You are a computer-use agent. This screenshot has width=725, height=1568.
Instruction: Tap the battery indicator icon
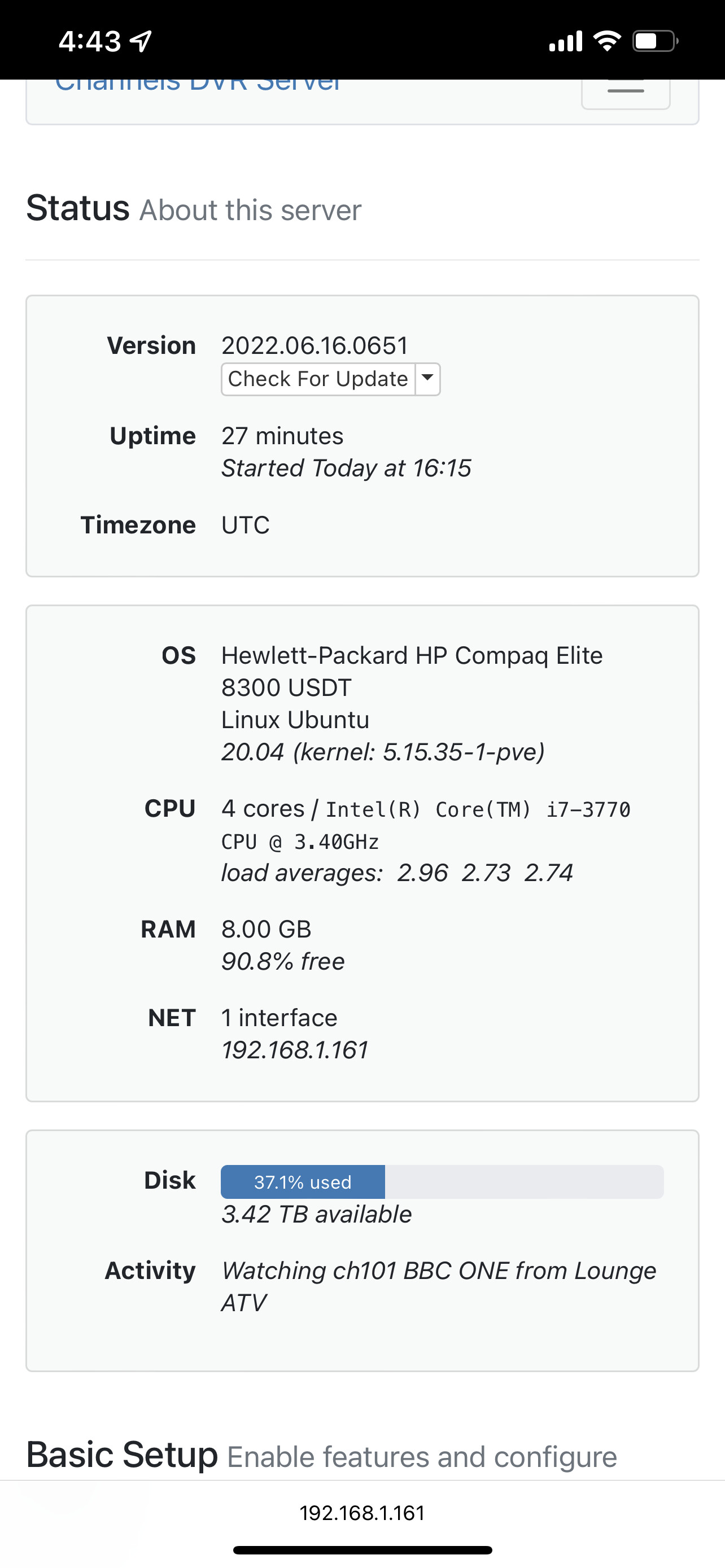point(654,41)
